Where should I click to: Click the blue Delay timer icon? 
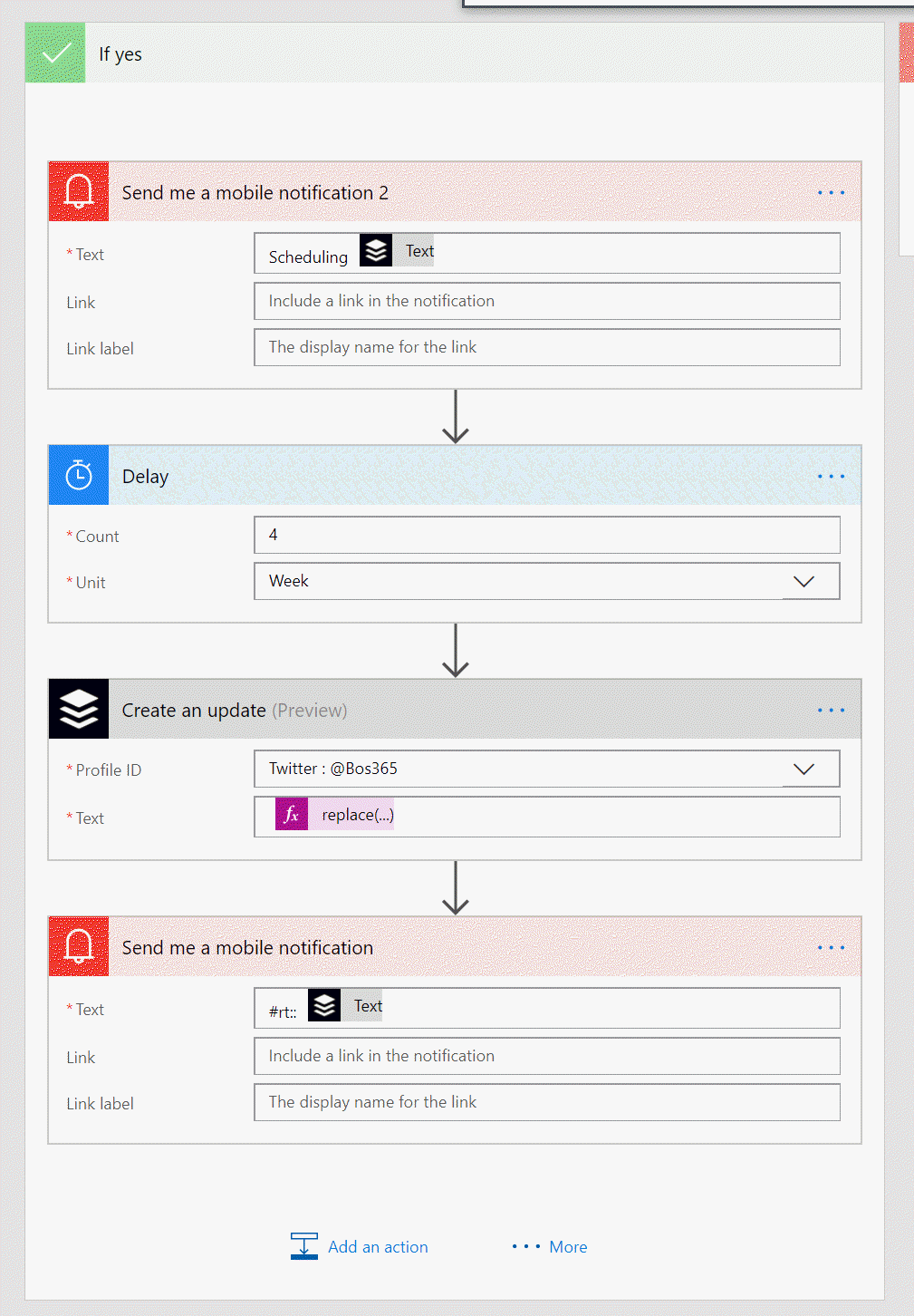click(x=79, y=476)
